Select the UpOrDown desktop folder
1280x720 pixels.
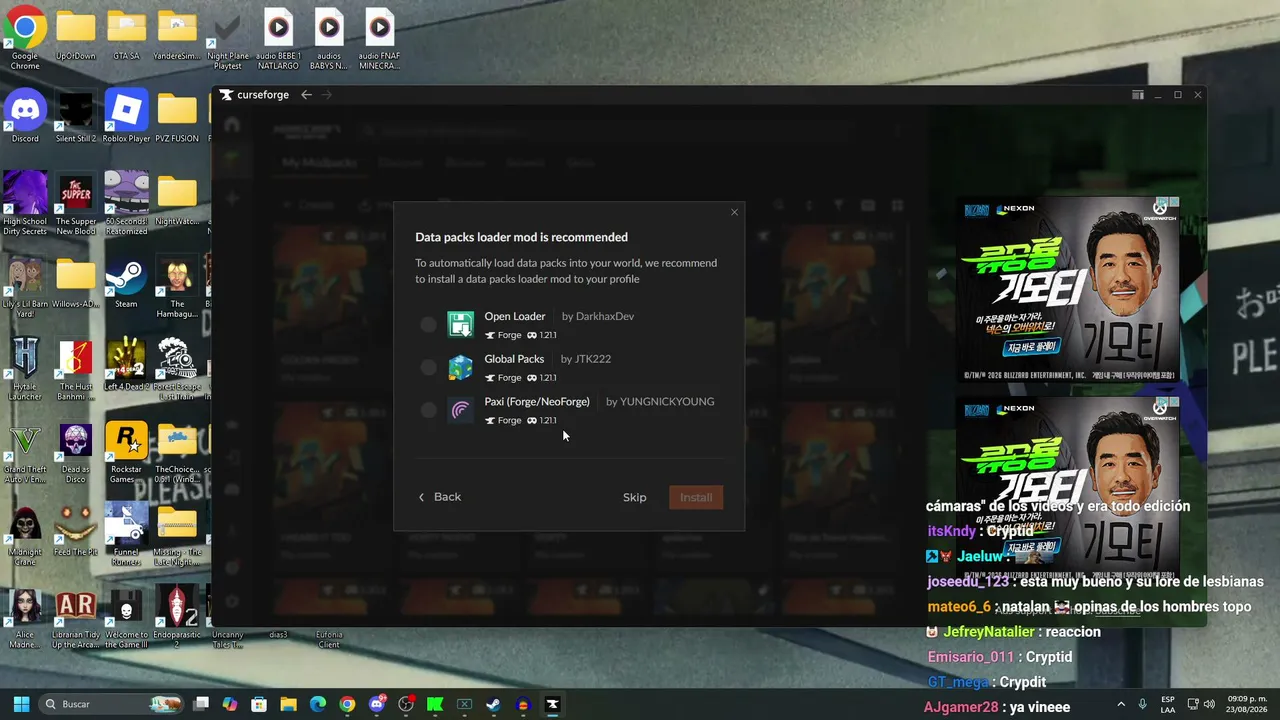tap(75, 36)
